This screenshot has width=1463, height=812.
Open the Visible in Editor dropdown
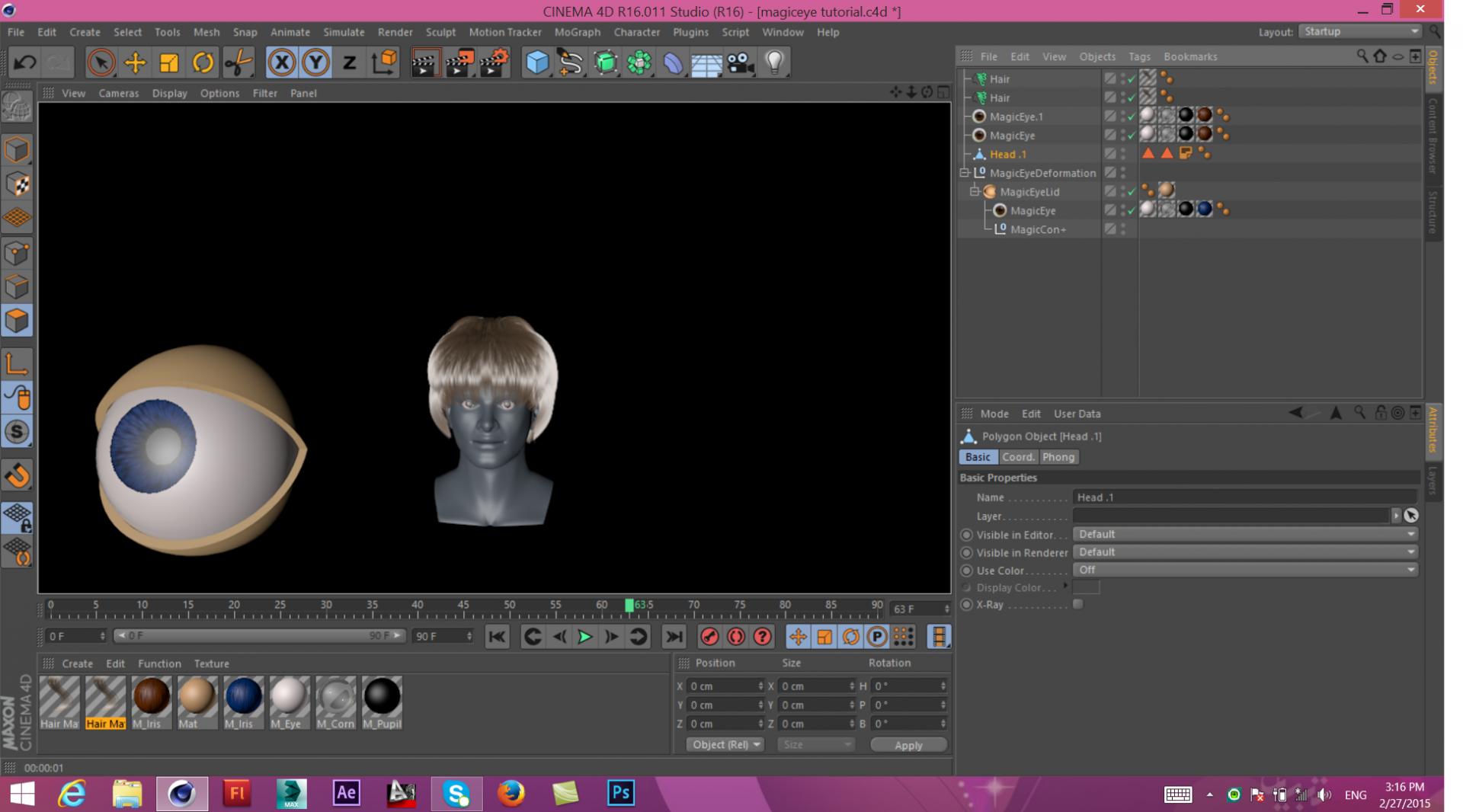click(1245, 534)
